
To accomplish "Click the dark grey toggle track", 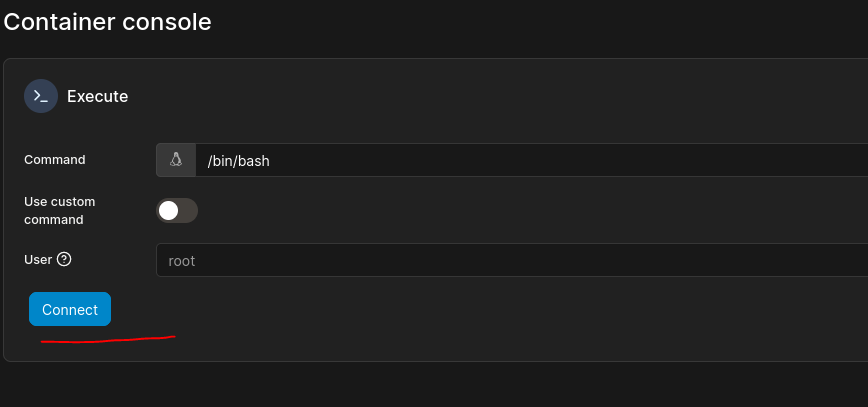I will 189,210.
